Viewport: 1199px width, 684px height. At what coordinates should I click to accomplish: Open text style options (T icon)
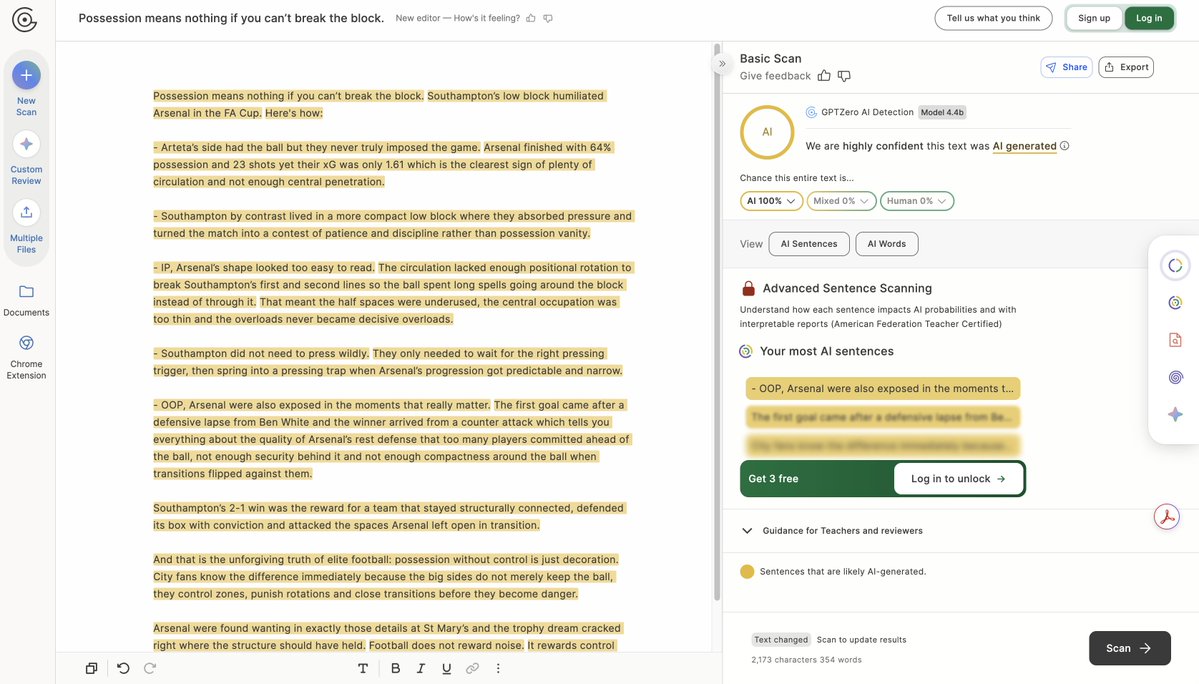[x=363, y=668]
